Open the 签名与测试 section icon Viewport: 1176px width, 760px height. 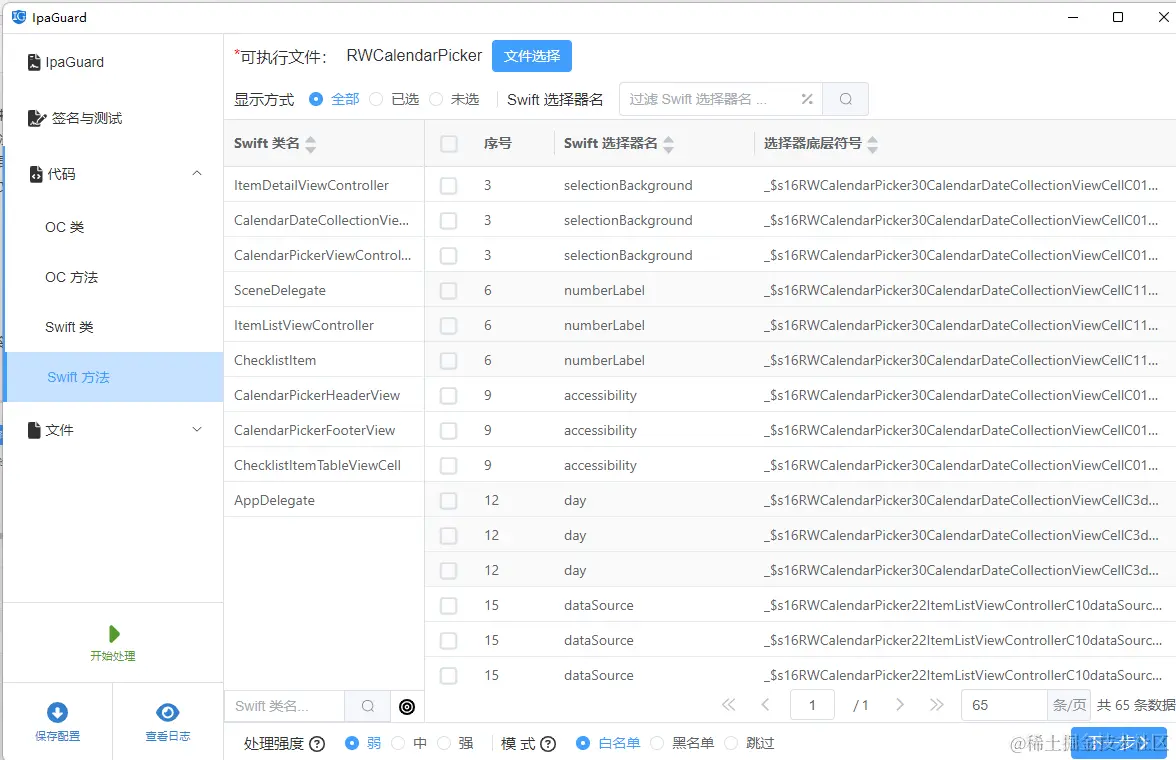(x=37, y=119)
